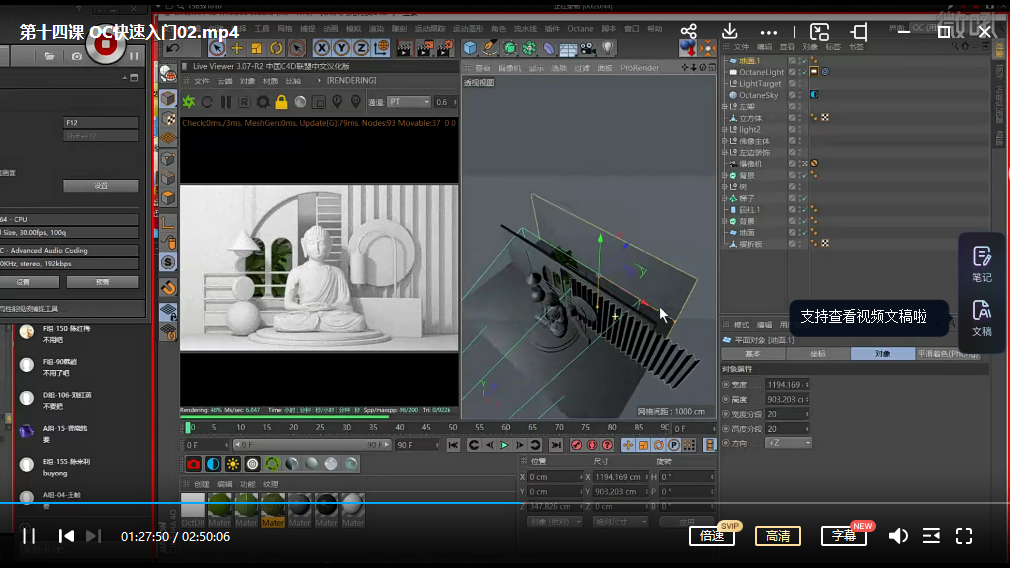Viewport: 1010px width, 568px height.
Task: Go to timeline start
Action: click(x=453, y=445)
